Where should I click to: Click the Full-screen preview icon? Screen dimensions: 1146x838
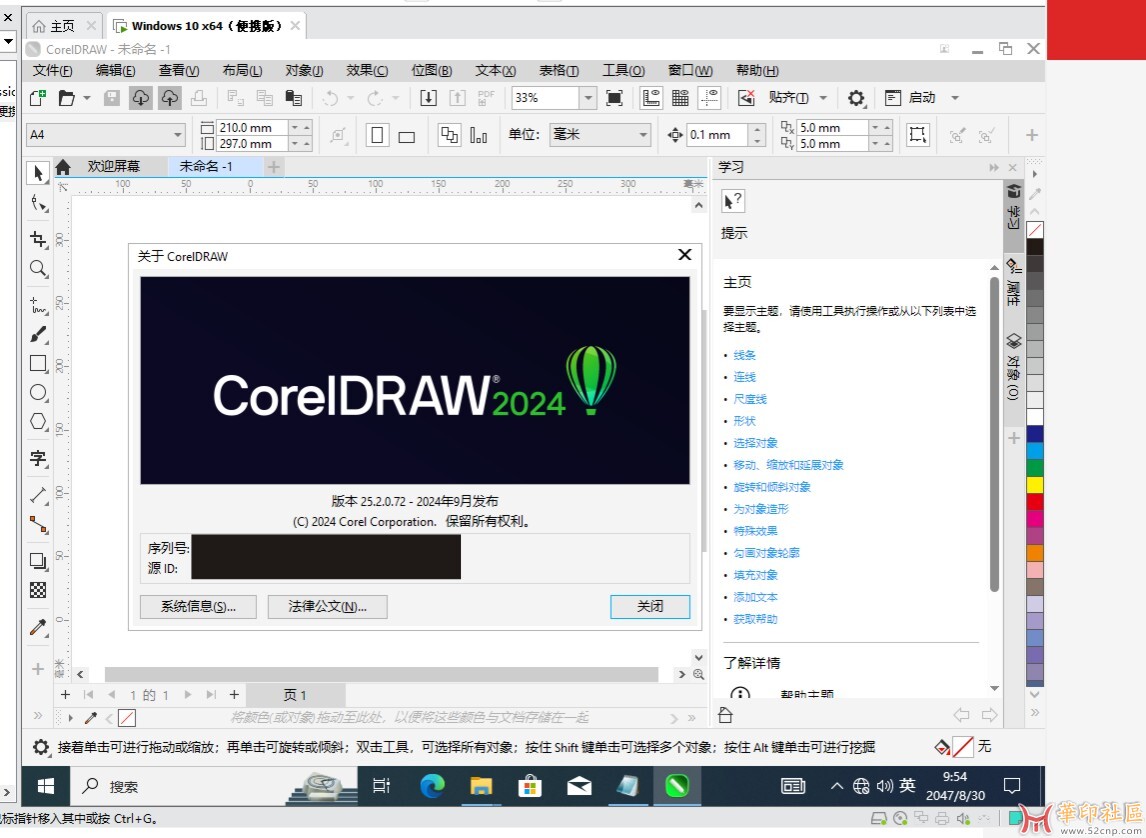tap(615, 98)
